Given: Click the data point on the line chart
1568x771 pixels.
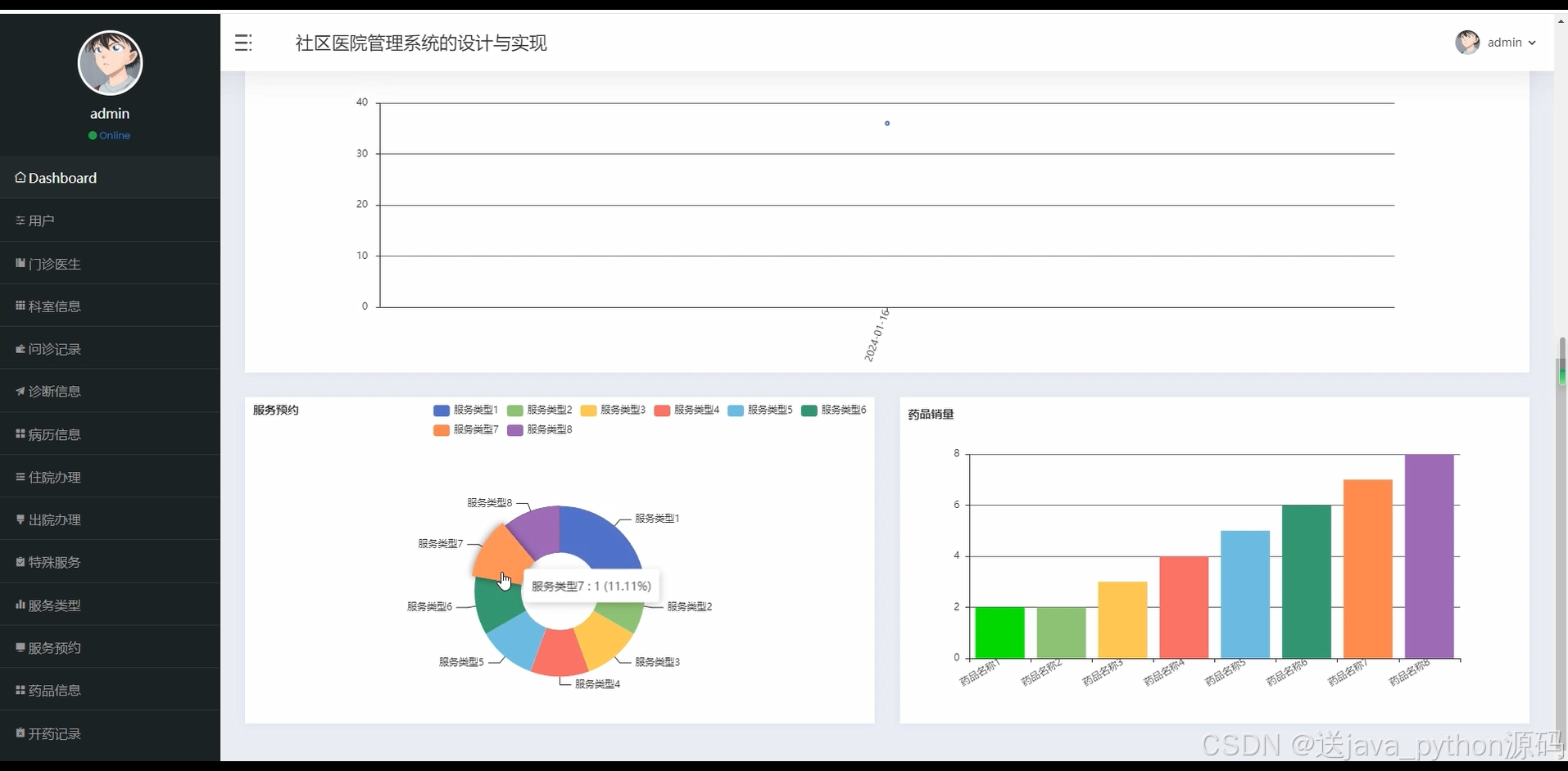Looking at the screenshot, I should (887, 124).
